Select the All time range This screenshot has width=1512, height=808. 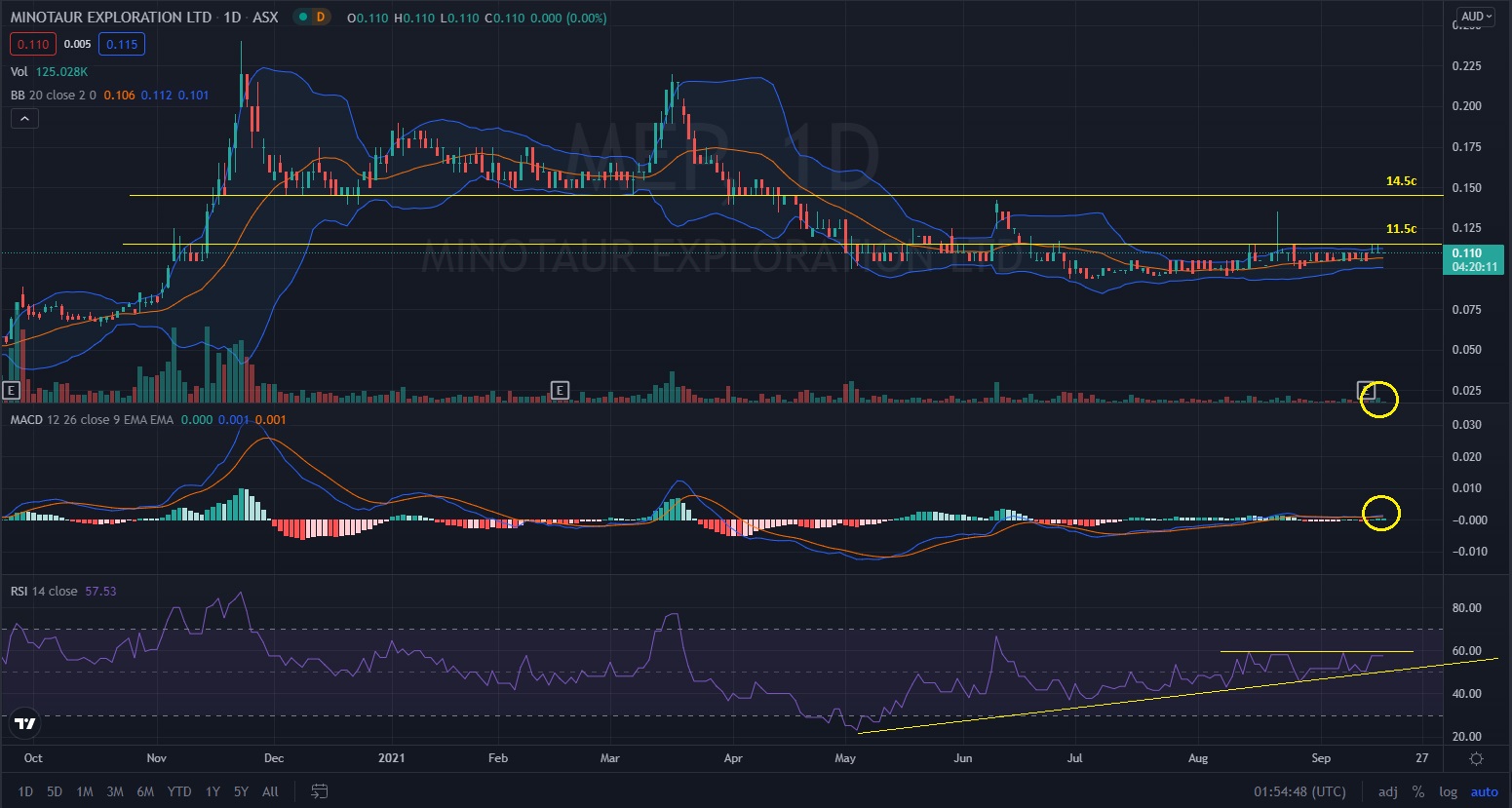[271, 791]
